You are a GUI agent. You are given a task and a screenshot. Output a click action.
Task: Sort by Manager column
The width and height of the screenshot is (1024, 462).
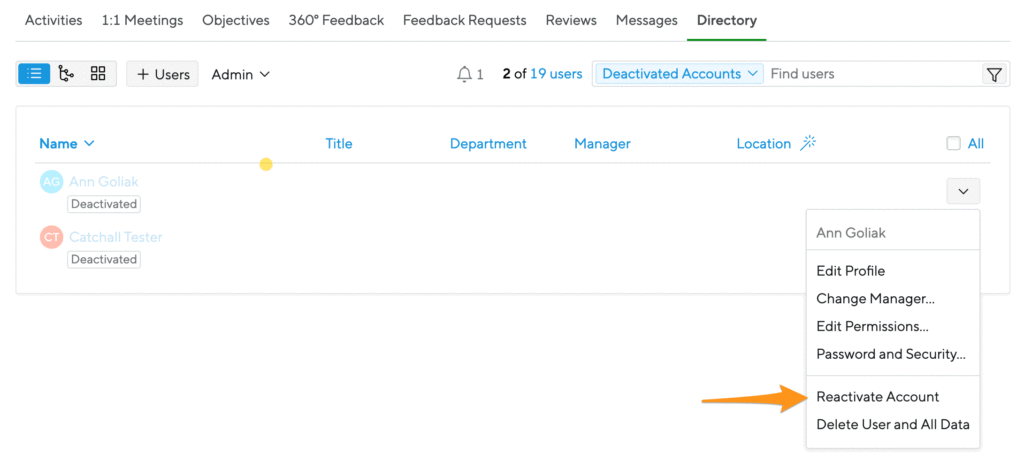point(602,144)
